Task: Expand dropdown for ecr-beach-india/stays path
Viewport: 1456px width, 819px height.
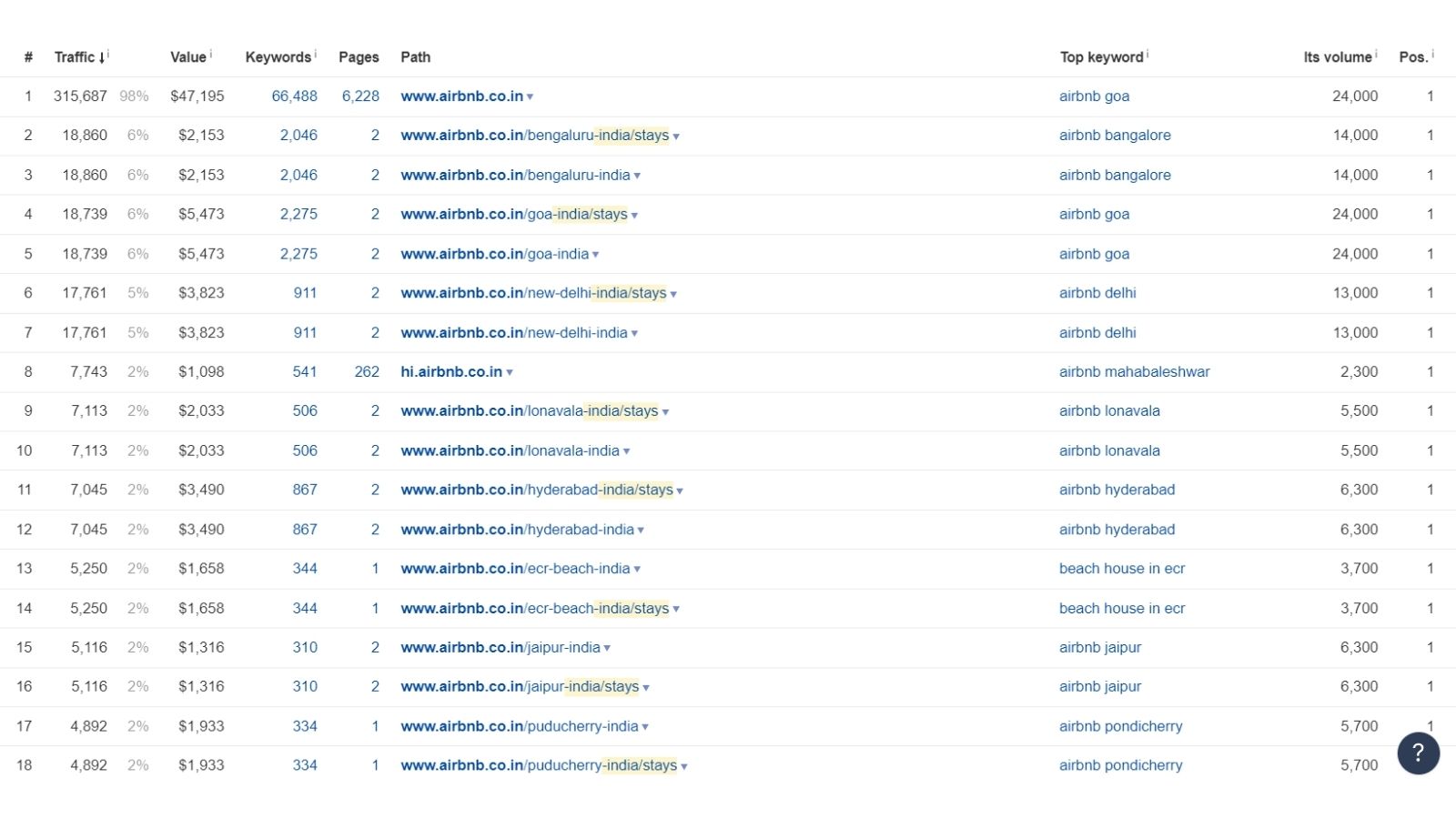Action: (676, 610)
